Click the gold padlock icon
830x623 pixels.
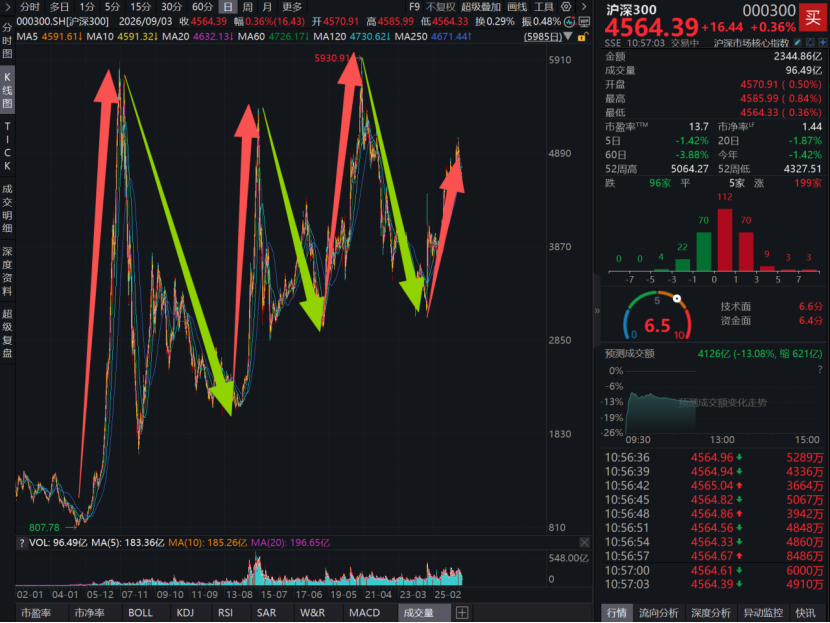(582, 37)
